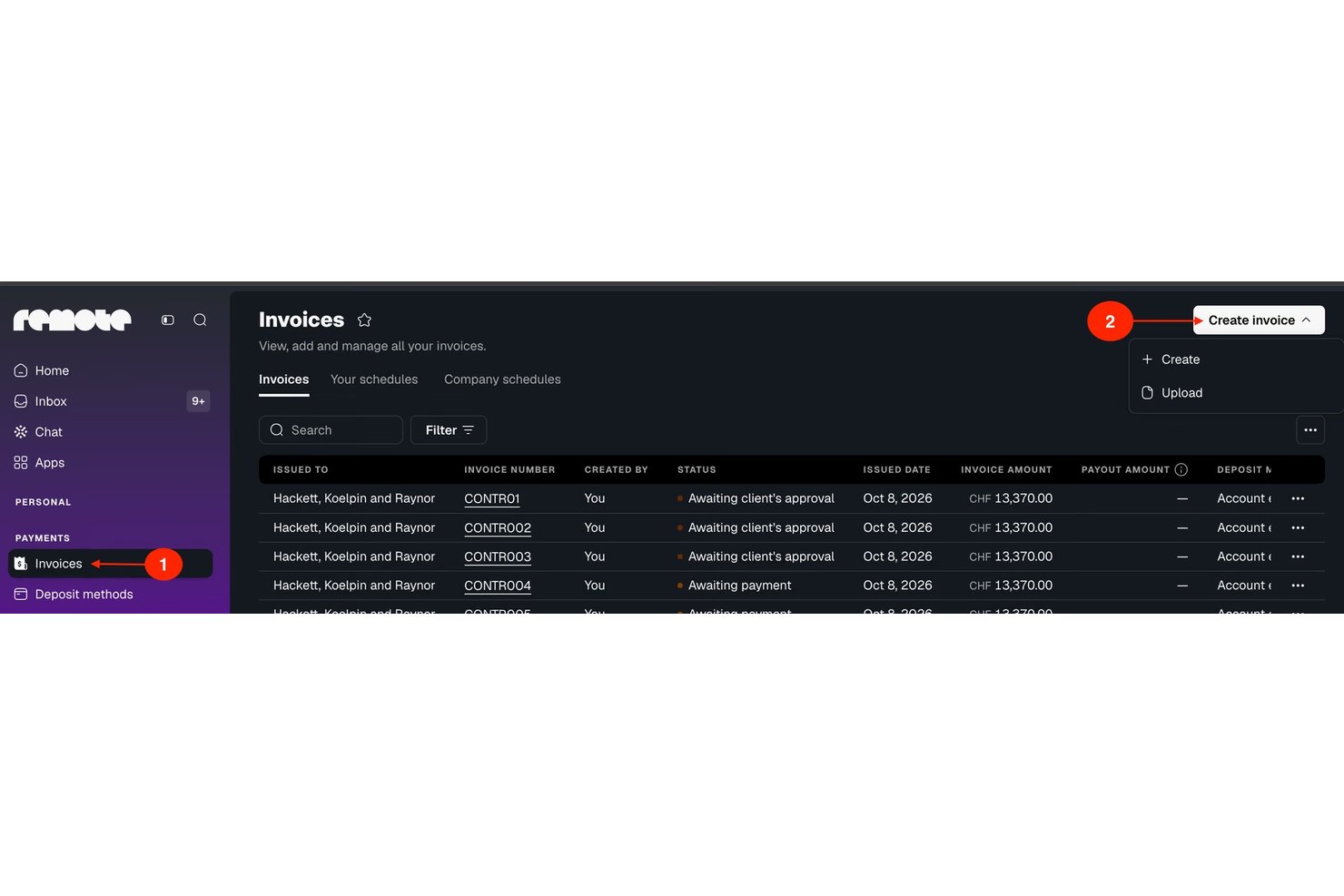The height and width of the screenshot is (896, 1344).
Task: Click the Issued To column header
Action: click(301, 470)
